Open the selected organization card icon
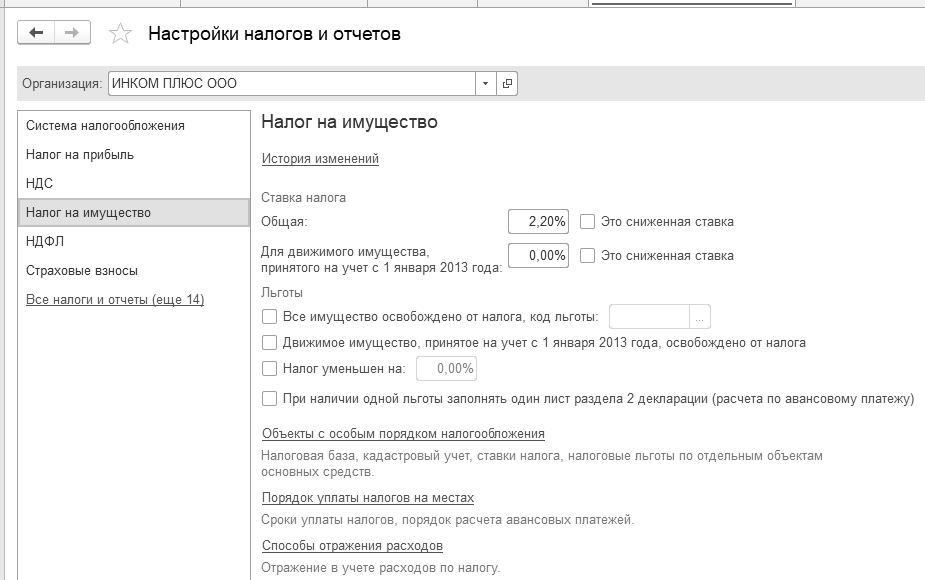Screen dimensions: 925x580 coord(507,83)
